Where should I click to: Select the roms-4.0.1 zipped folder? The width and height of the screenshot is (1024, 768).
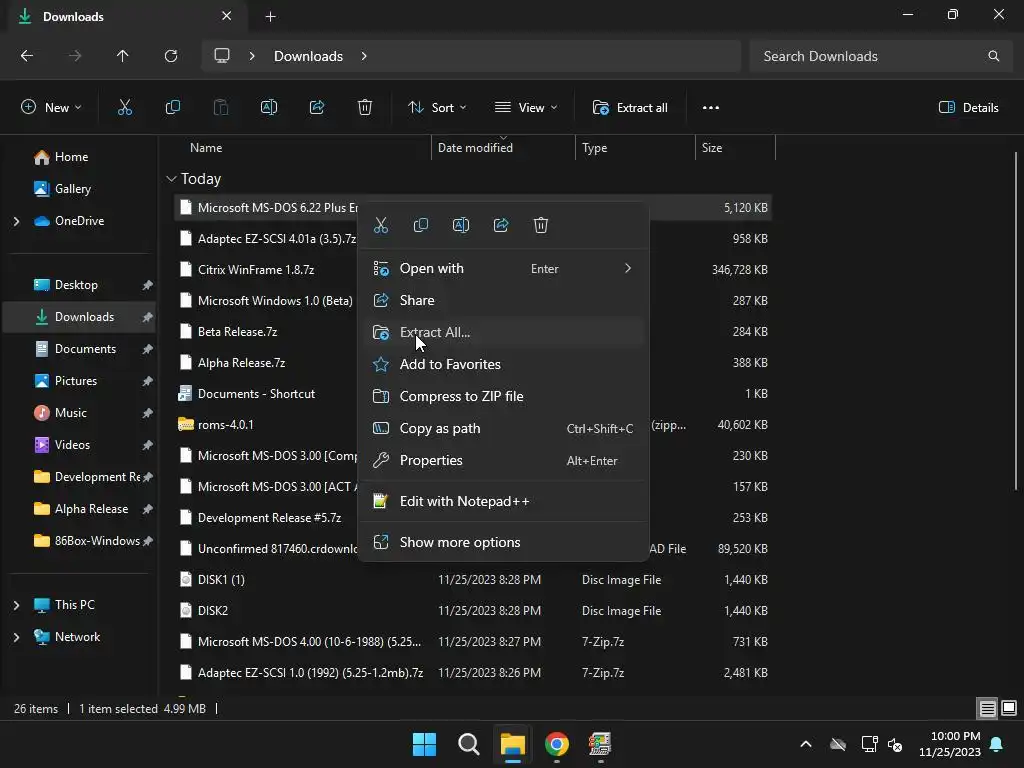point(473,424)
